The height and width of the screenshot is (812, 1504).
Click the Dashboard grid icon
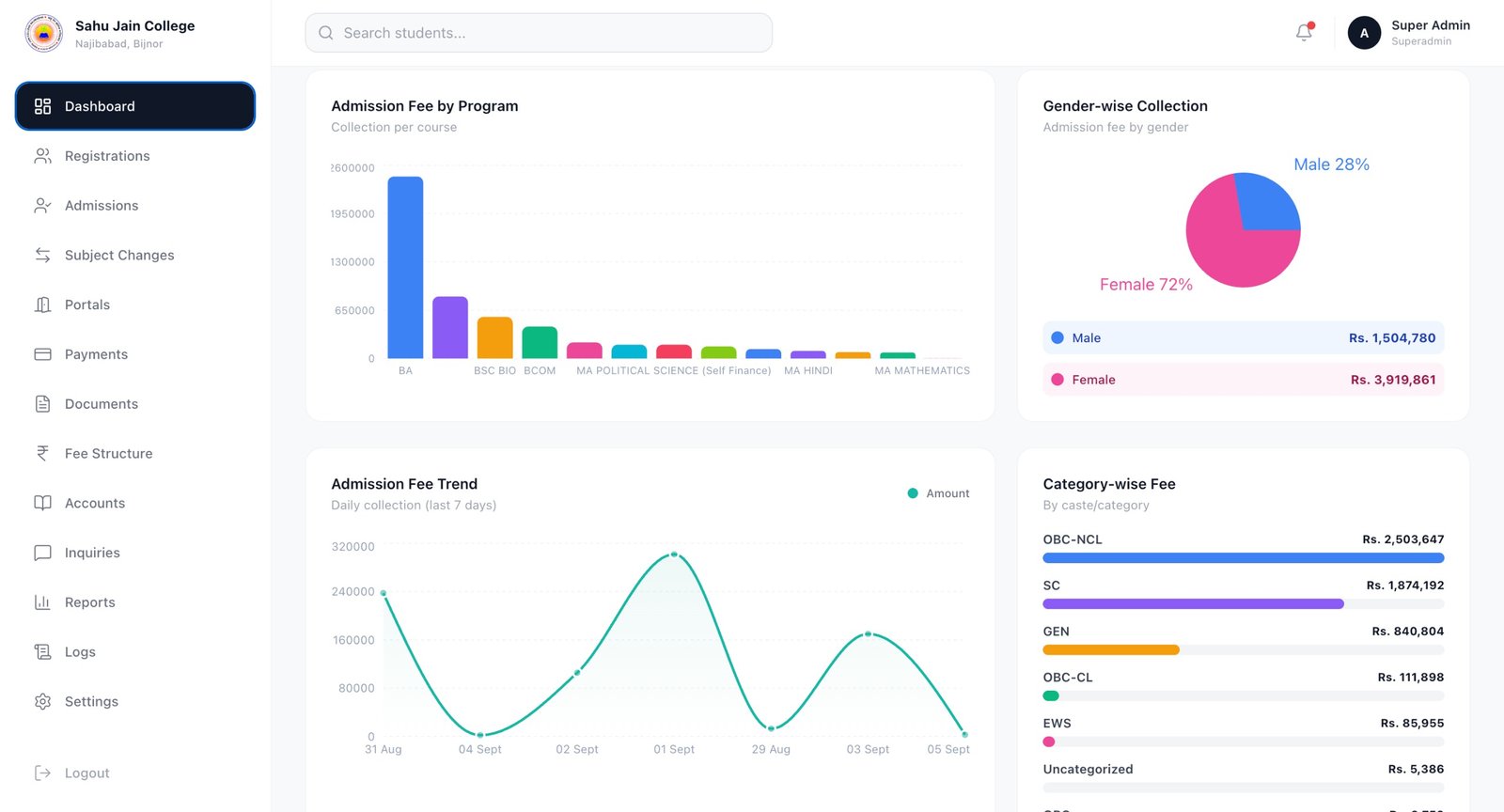click(42, 106)
